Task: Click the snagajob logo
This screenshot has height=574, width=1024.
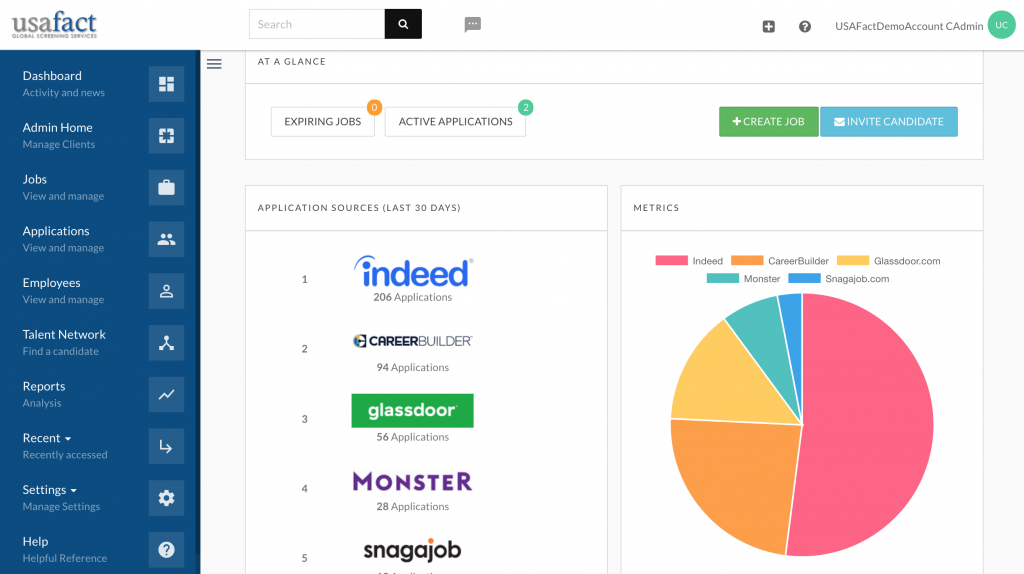Action: click(x=412, y=550)
